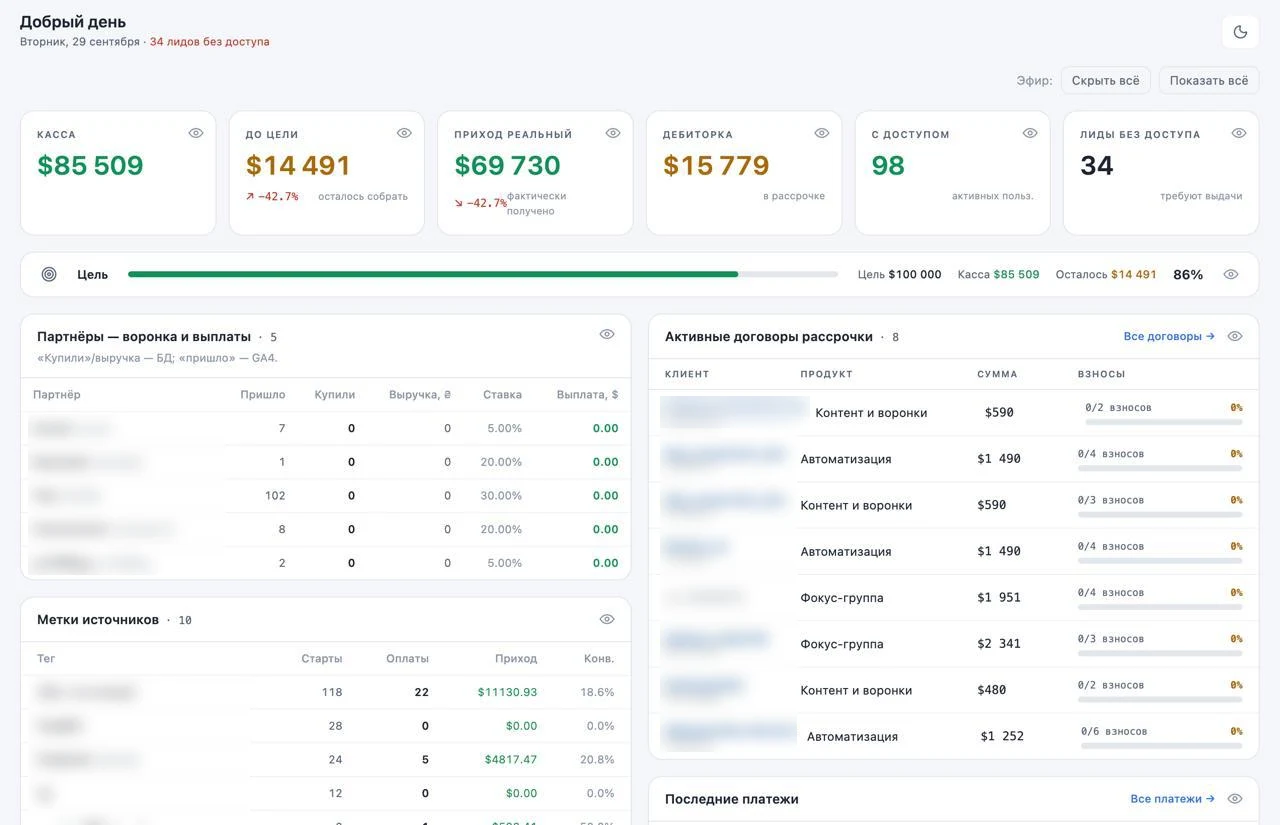This screenshot has width=1280, height=825.
Task: Toggle eye on Последние платежи panel
Action: [x=1235, y=799]
